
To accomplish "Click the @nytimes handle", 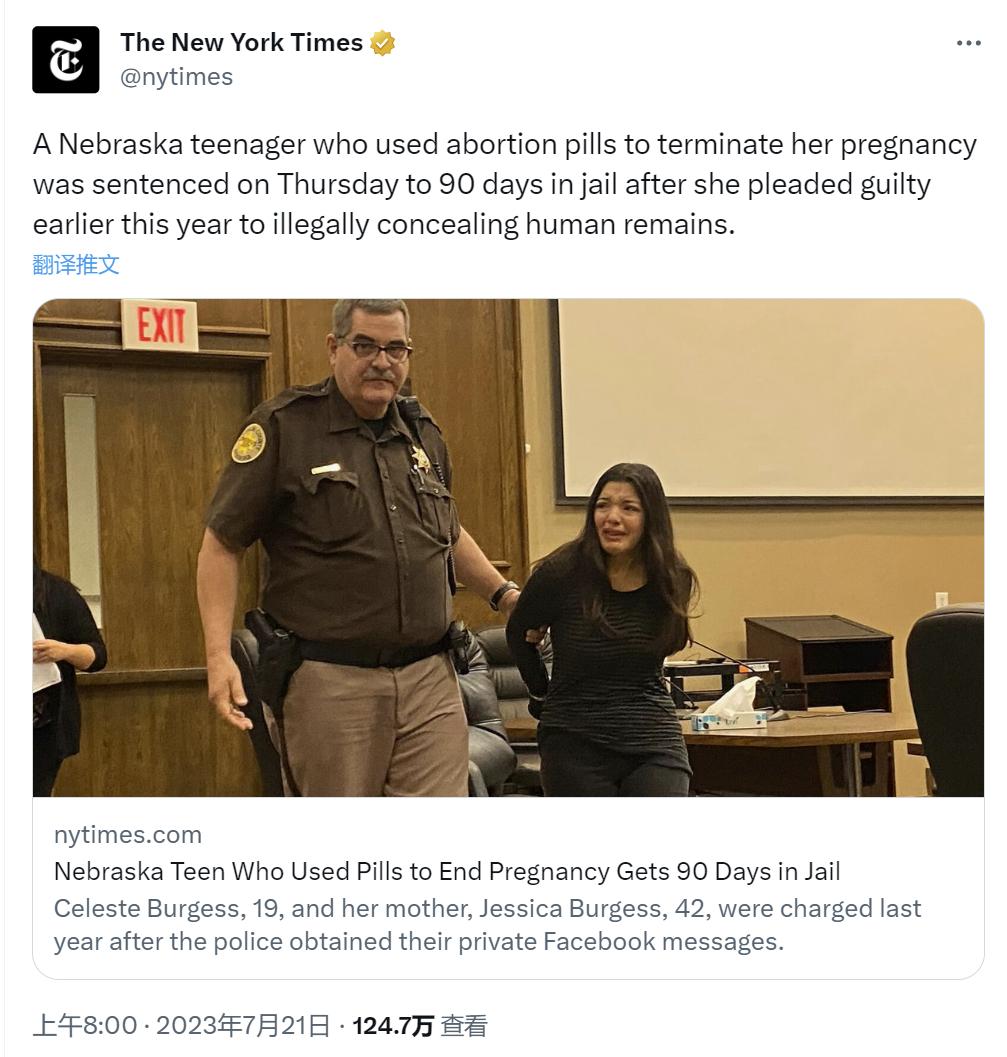I will point(177,77).
